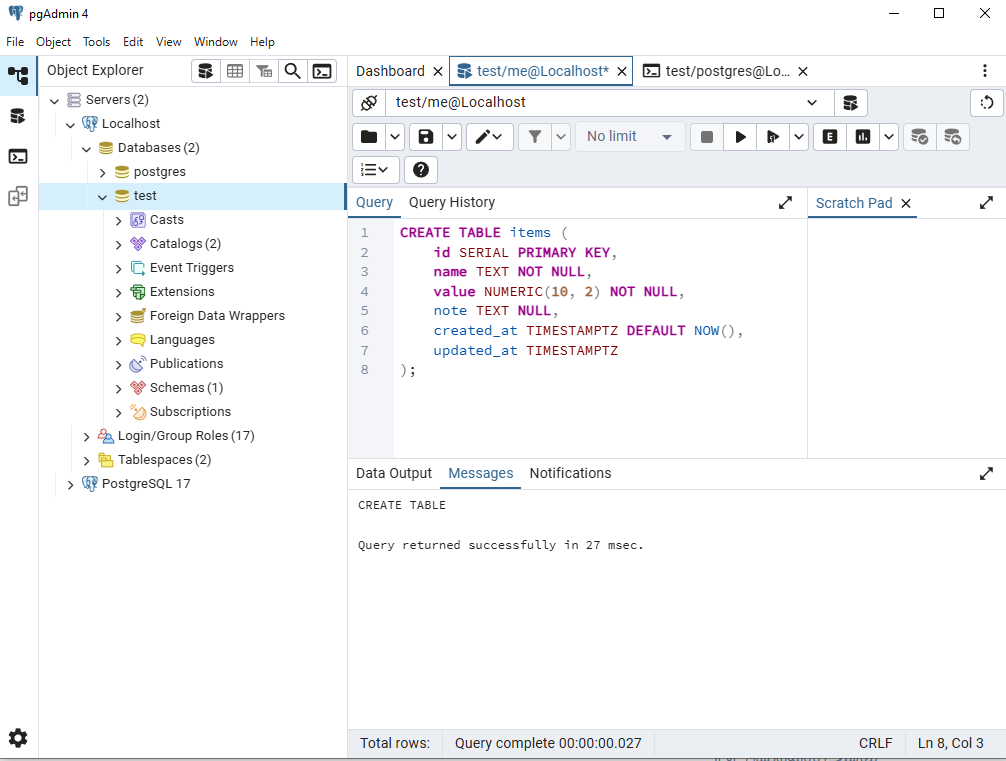The height and width of the screenshot is (761, 1006).
Task: Switch to the Query History tab
Action: pos(451,203)
